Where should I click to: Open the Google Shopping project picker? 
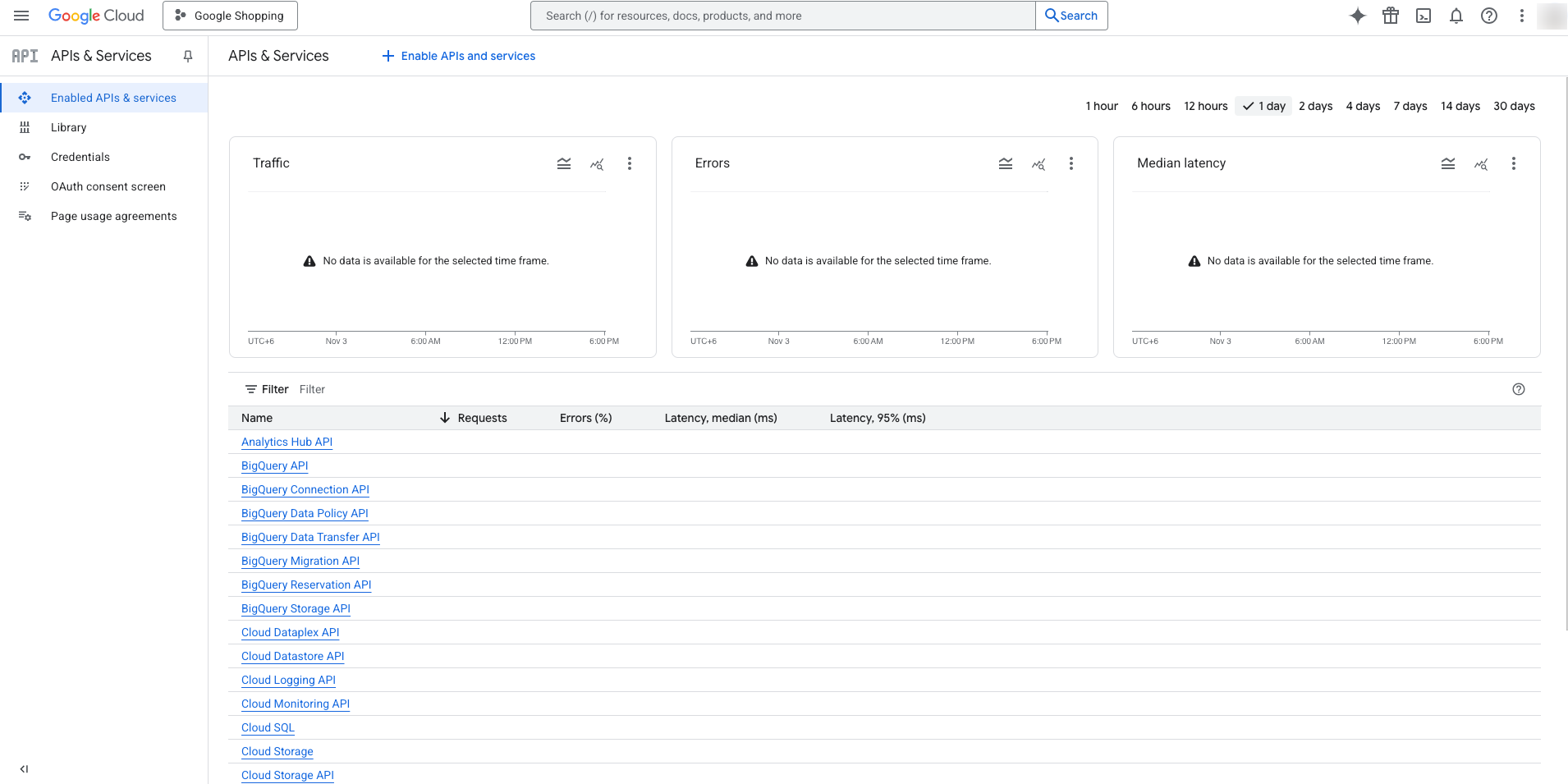click(x=230, y=16)
